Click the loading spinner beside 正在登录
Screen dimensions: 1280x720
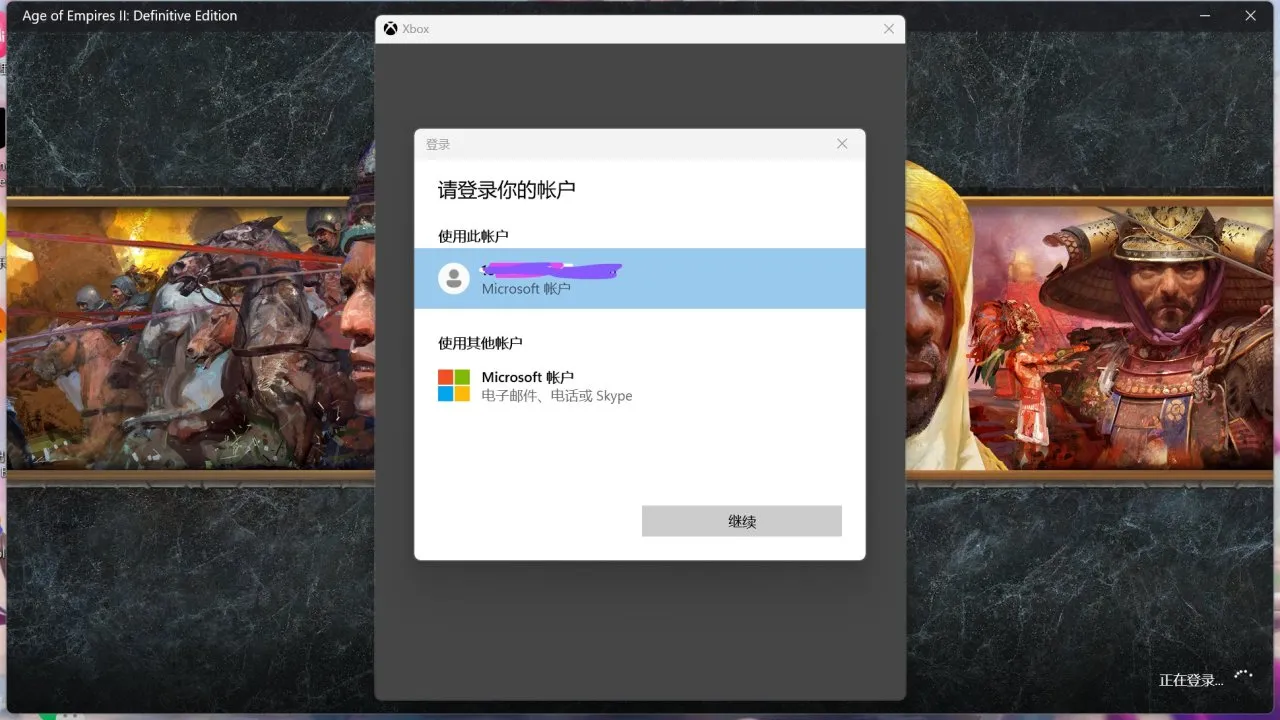coord(1243,676)
